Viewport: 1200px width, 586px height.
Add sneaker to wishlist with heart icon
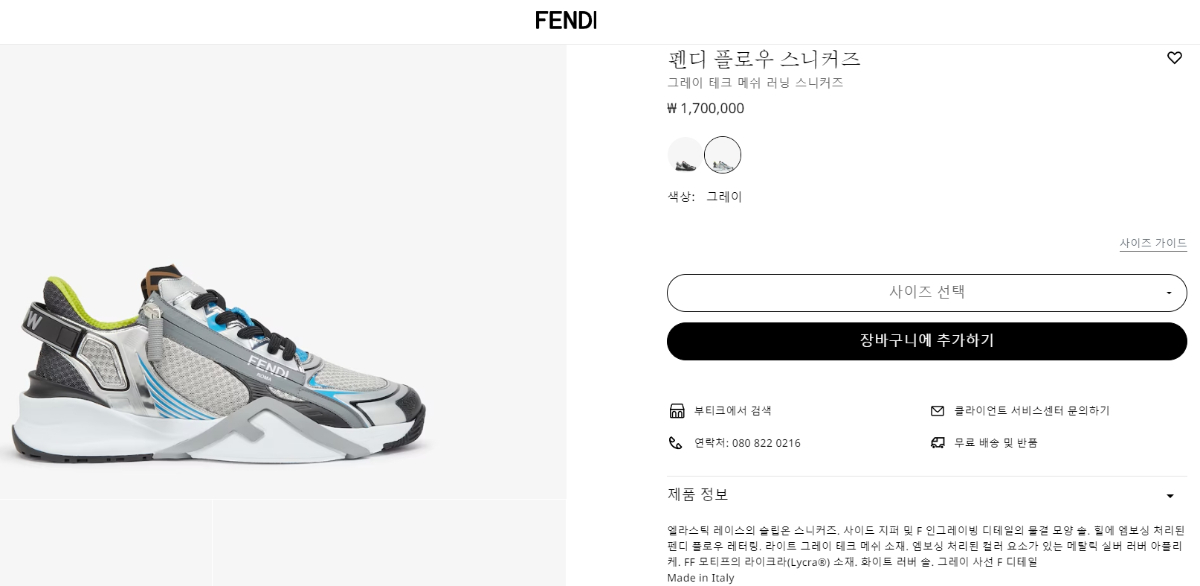(x=1174, y=58)
